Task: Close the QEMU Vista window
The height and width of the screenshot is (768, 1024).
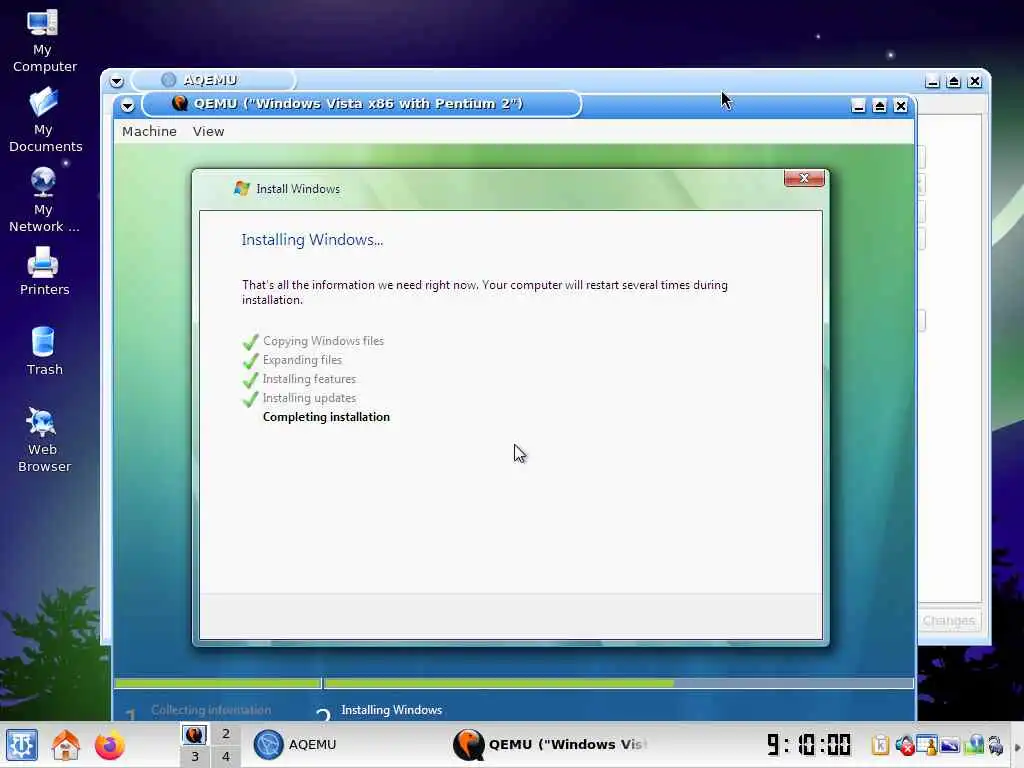Action: (x=901, y=106)
